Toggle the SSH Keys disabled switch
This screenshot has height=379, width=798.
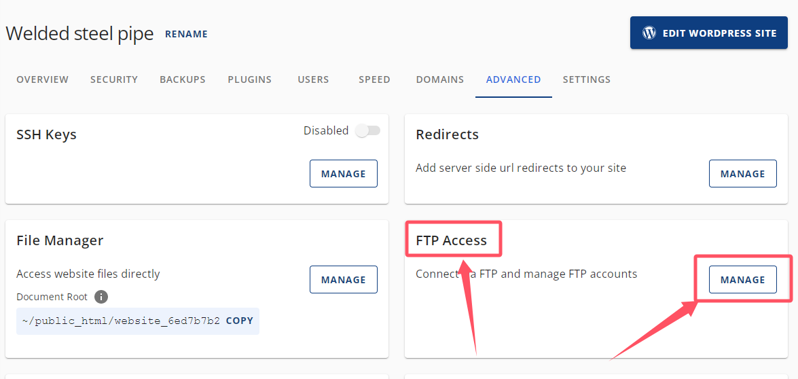(x=367, y=131)
